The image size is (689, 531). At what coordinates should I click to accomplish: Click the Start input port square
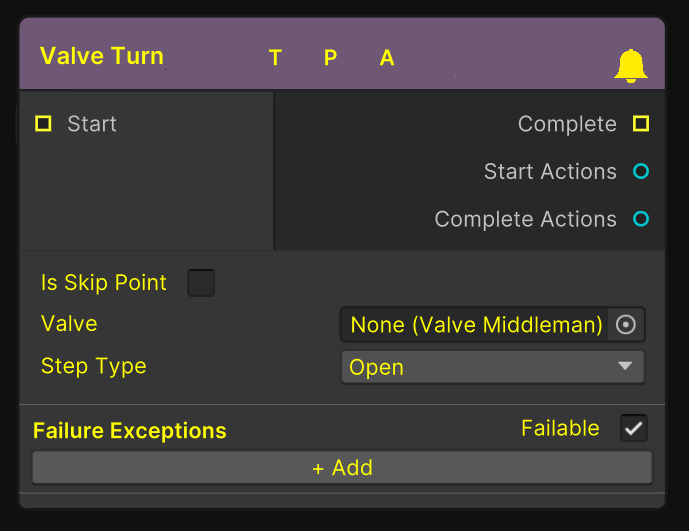[x=43, y=124]
